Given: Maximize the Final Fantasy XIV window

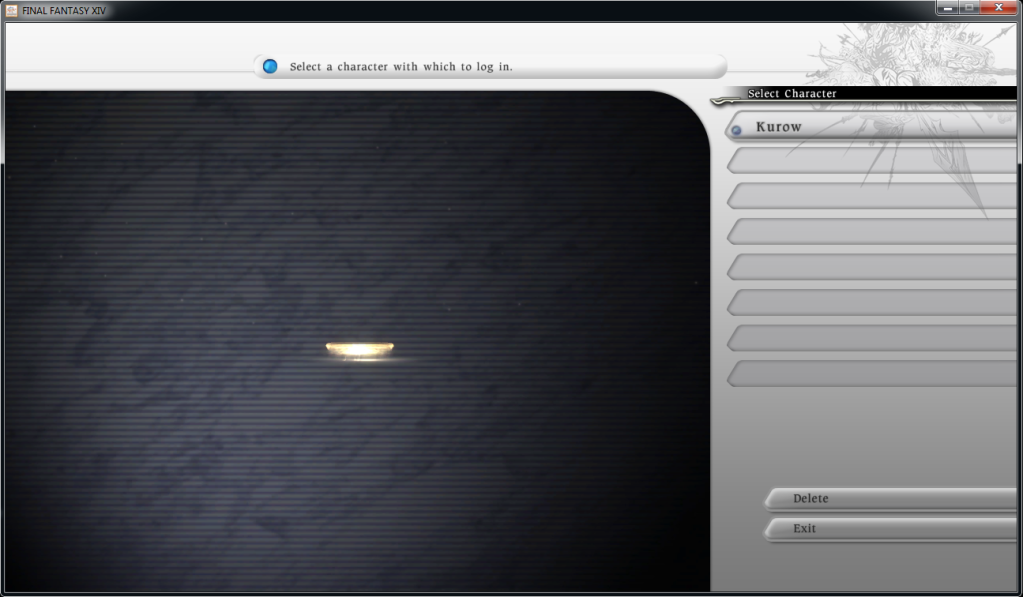Looking at the screenshot, I should point(969,8).
